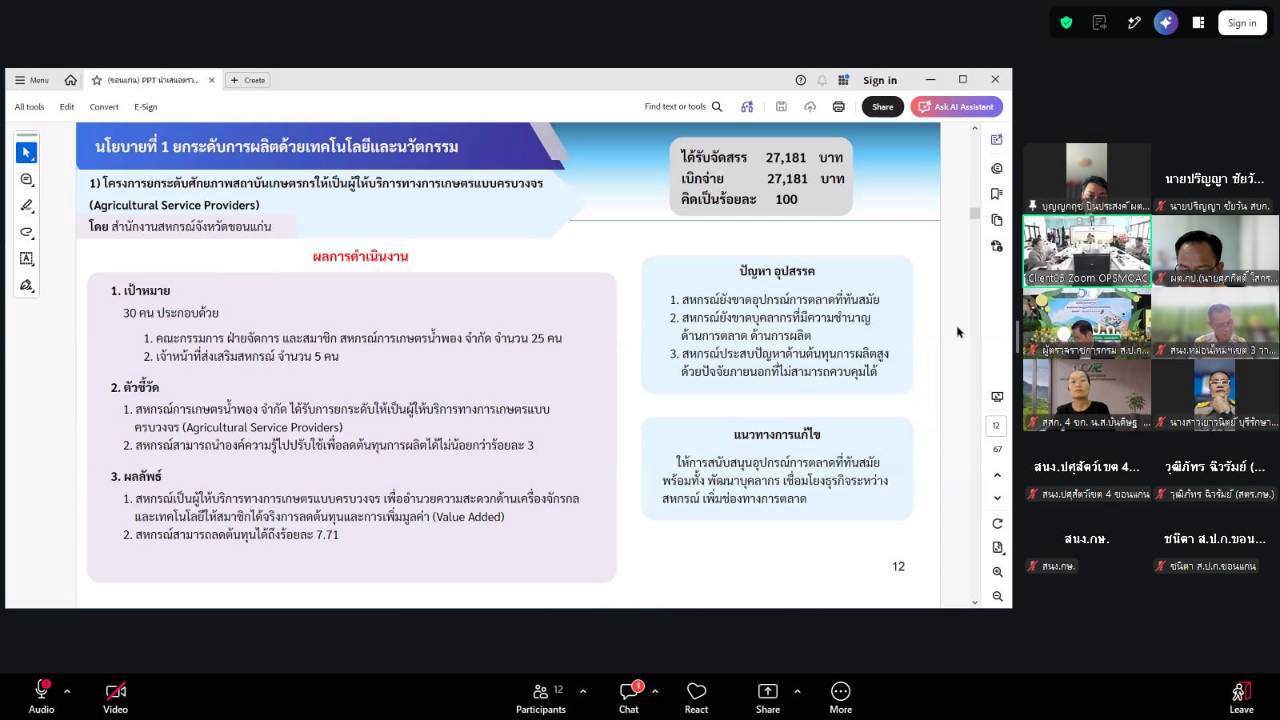Select the Client05 Zoom OPSMOAC video thumbnail

pyautogui.click(x=1087, y=251)
